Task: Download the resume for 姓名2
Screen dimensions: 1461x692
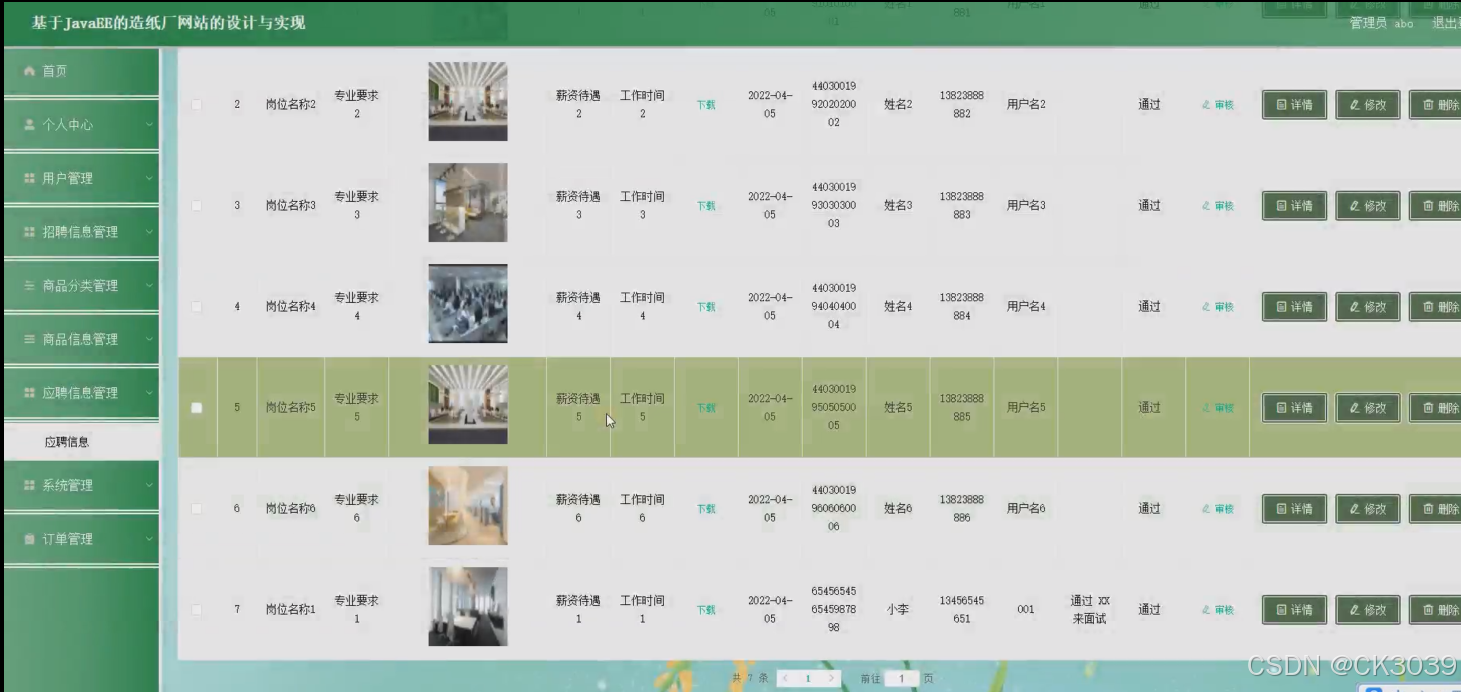Action: click(706, 105)
